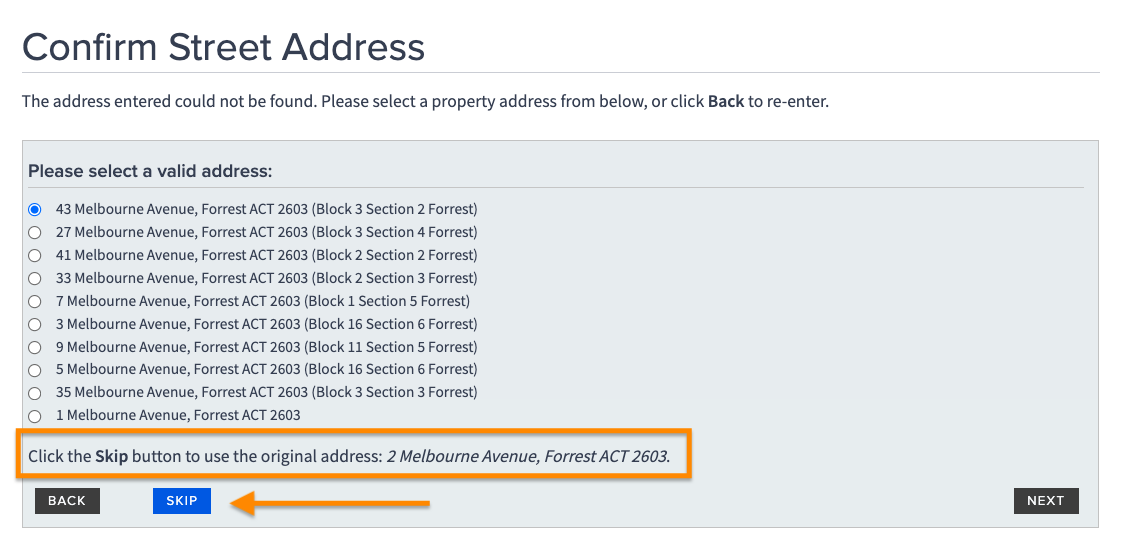This screenshot has width=1125, height=553.
Task: Click the Next button
Action: (1045, 501)
